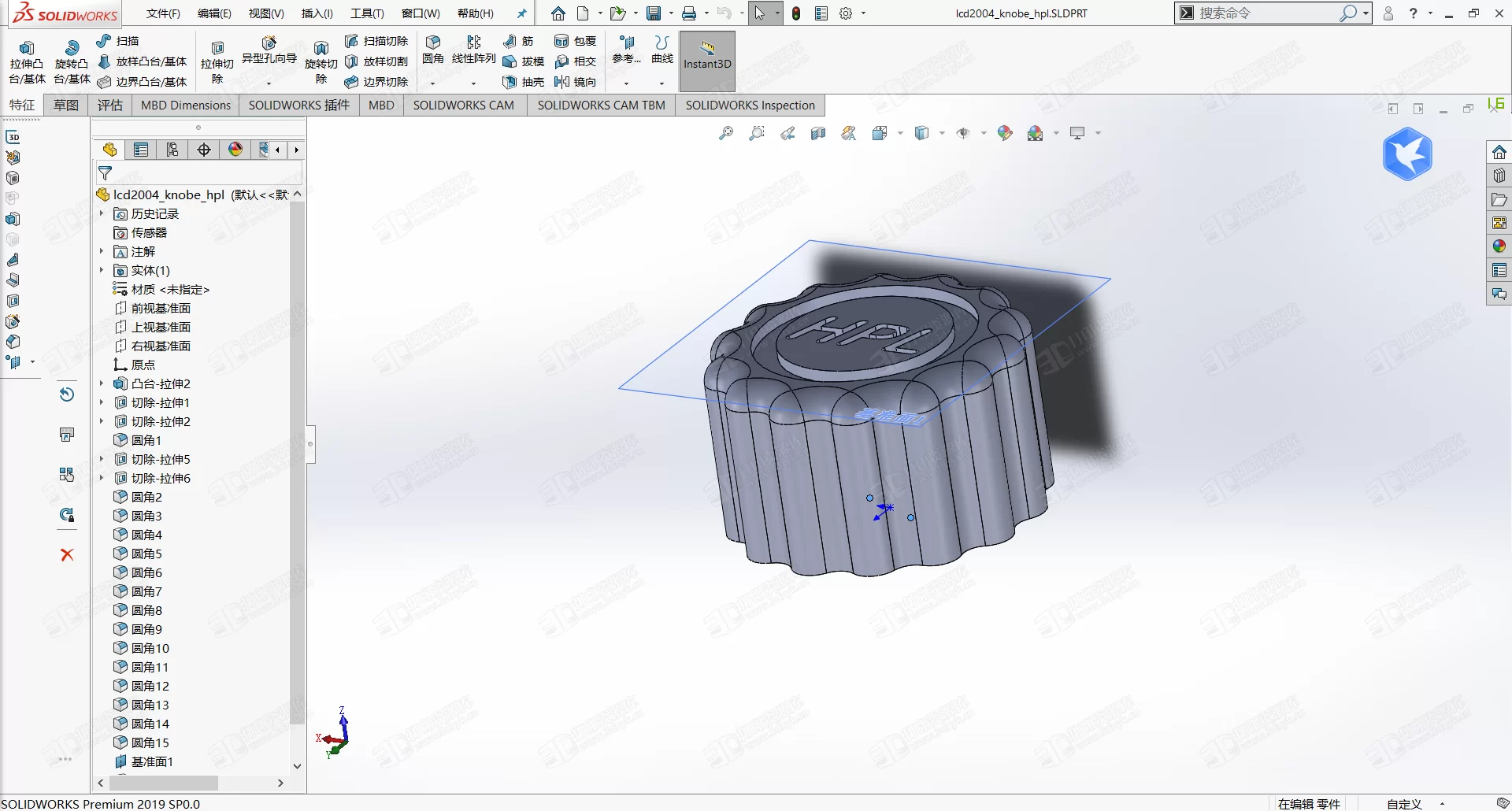Open the Hole Wizard (异型孔向导)

269,52
